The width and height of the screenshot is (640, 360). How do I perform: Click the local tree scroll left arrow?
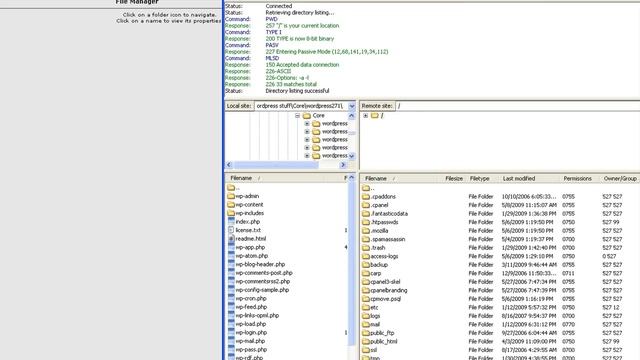click(x=229, y=165)
